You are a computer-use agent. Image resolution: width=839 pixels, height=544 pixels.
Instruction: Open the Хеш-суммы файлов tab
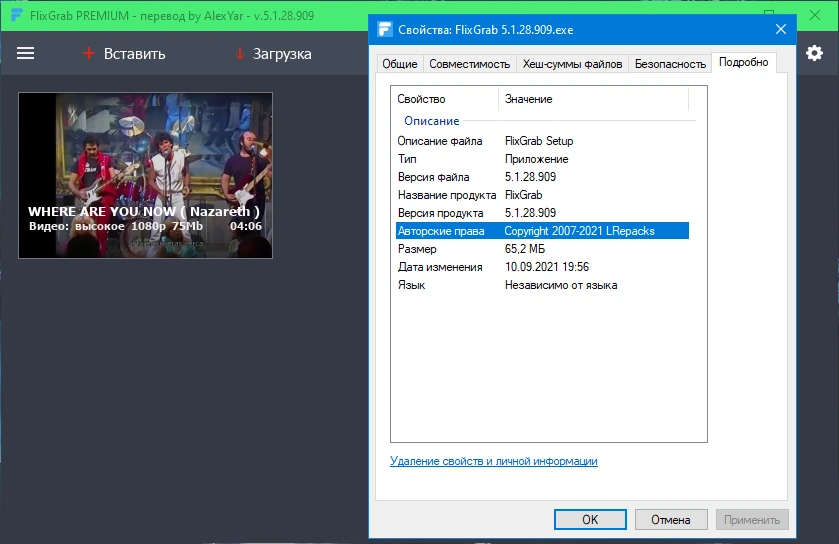pos(572,64)
